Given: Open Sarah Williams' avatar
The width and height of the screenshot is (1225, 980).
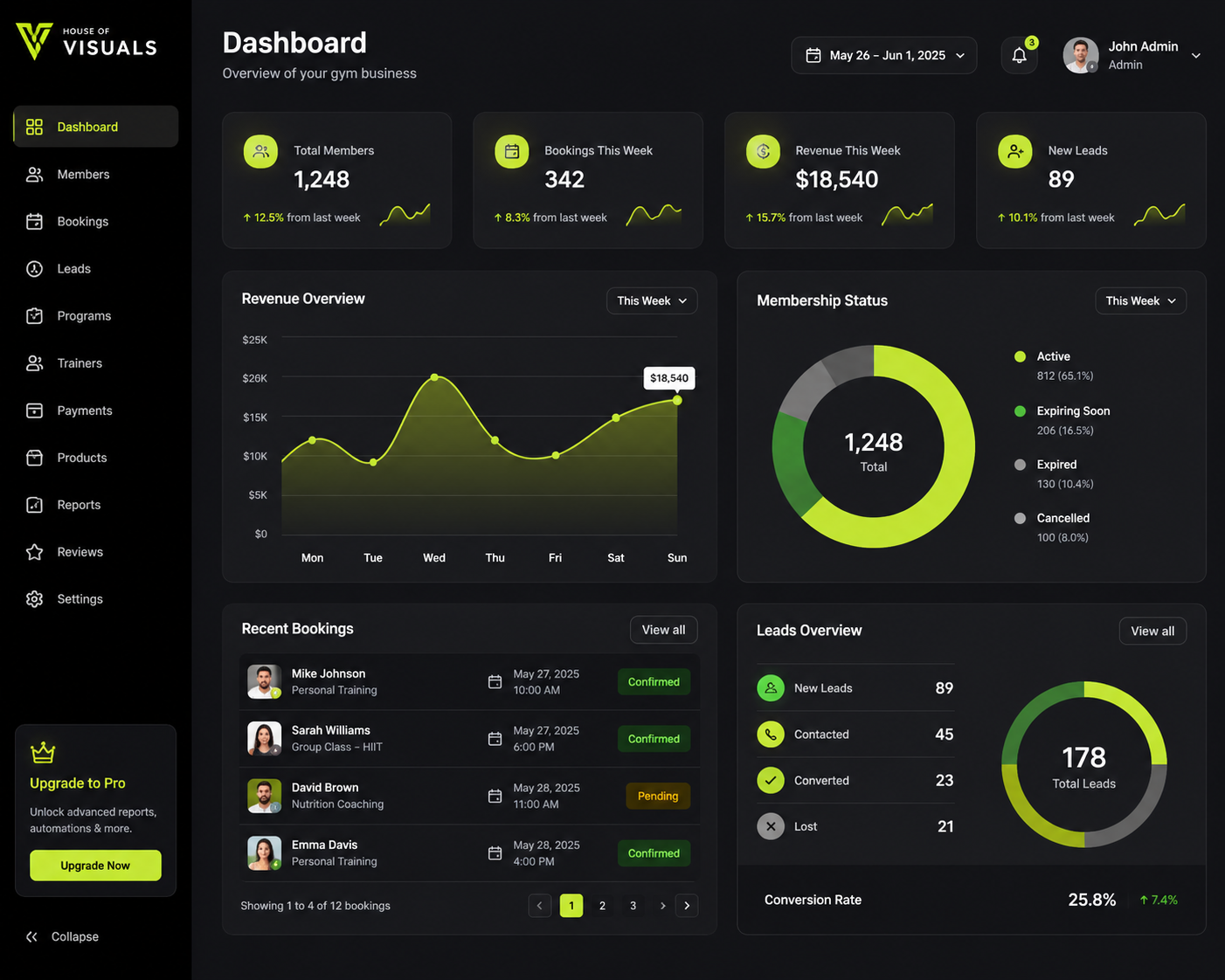Looking at the screenshot, I should tap(265, 739).
